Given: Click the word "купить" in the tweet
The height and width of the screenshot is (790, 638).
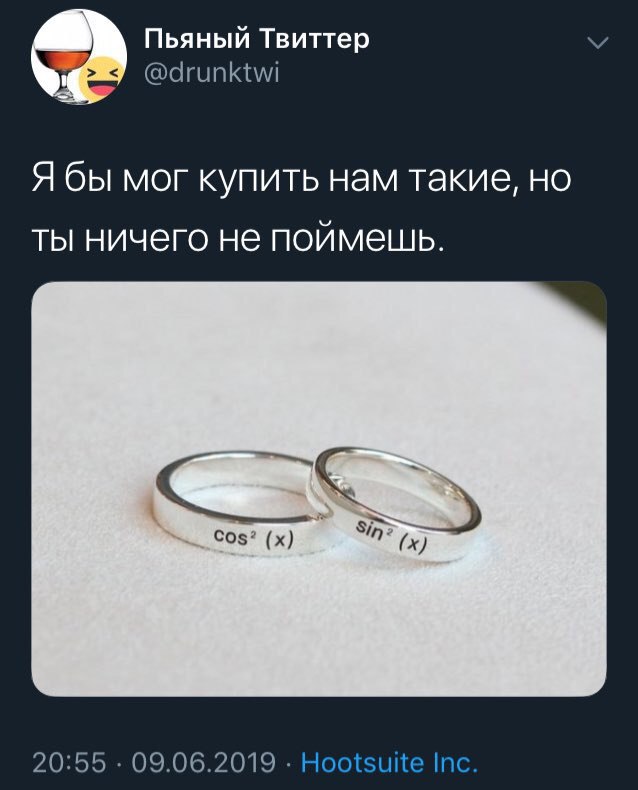Looking at the screenshot, I should [261, 180].
